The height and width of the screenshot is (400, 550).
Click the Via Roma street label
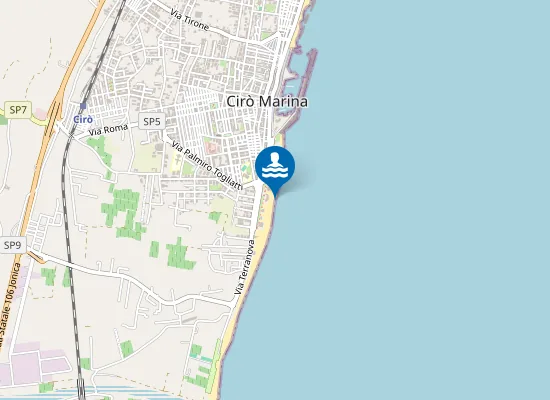[x=108, y=129]
